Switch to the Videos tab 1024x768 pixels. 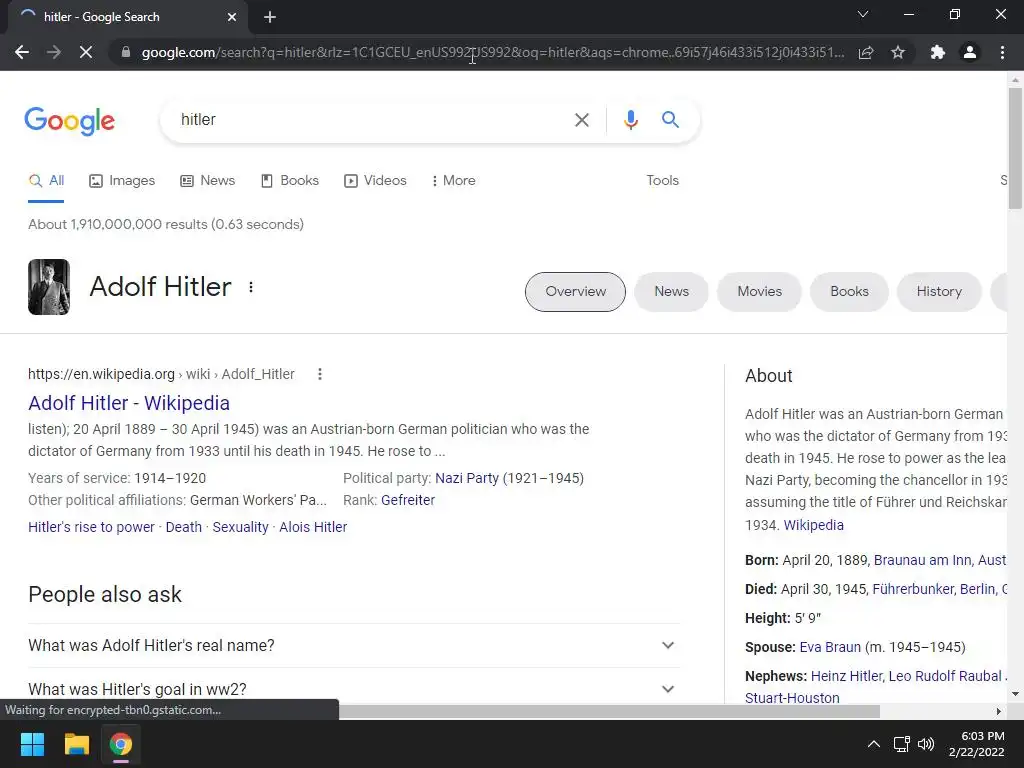(x=376, y=181)
